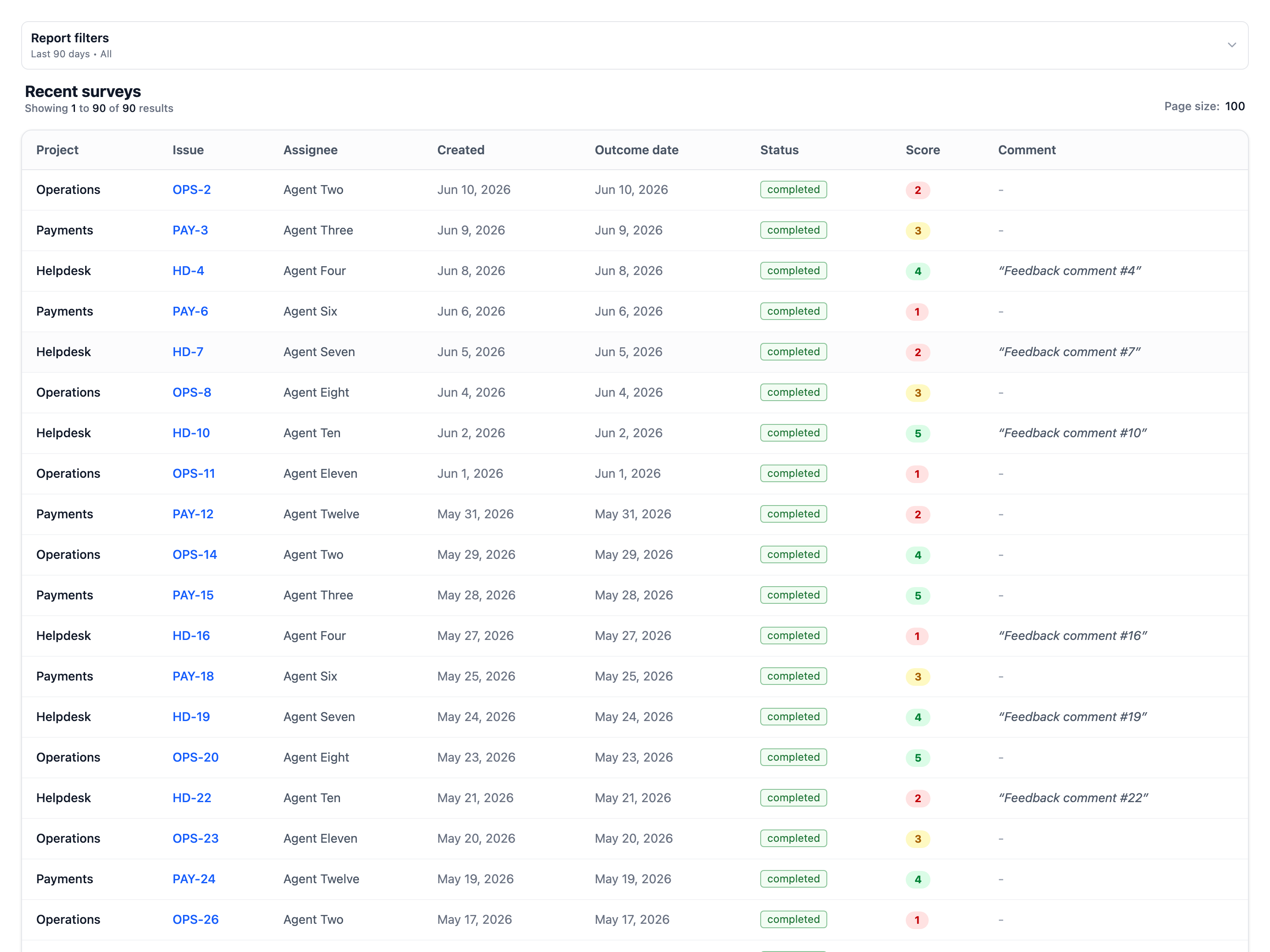Click assignee Agent Eleven in OPS-11 row

click(x=321, y=473)
